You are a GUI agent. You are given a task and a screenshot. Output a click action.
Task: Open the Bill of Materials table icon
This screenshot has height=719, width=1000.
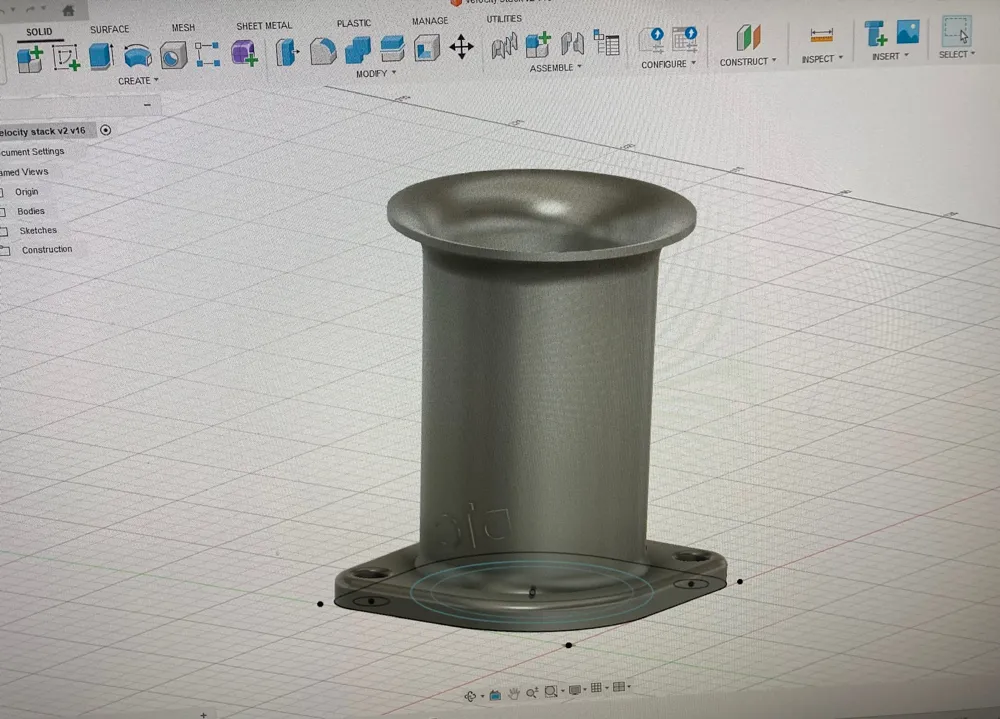point(606,43)
